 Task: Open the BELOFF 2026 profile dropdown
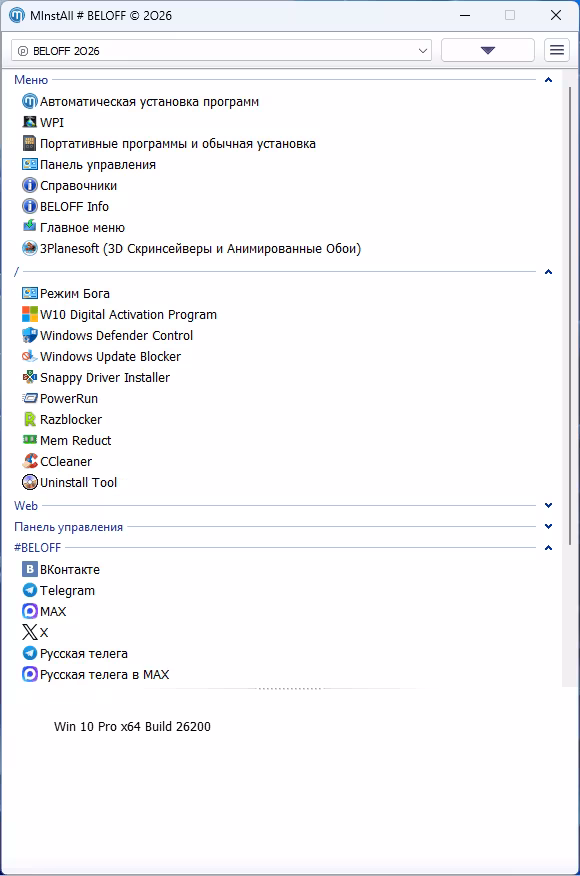click(221, 50)
